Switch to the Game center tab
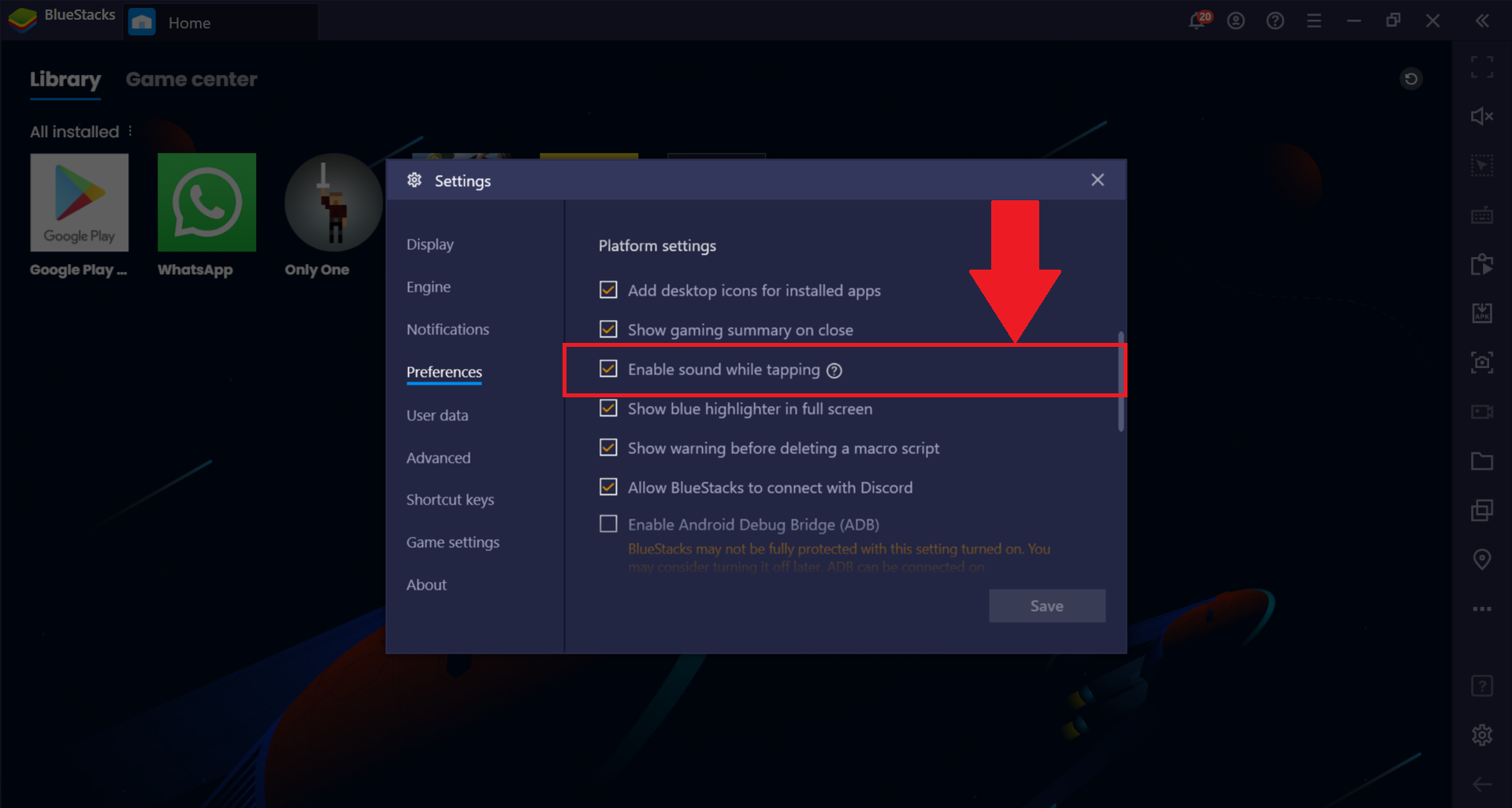 click(x=191, y=80)
